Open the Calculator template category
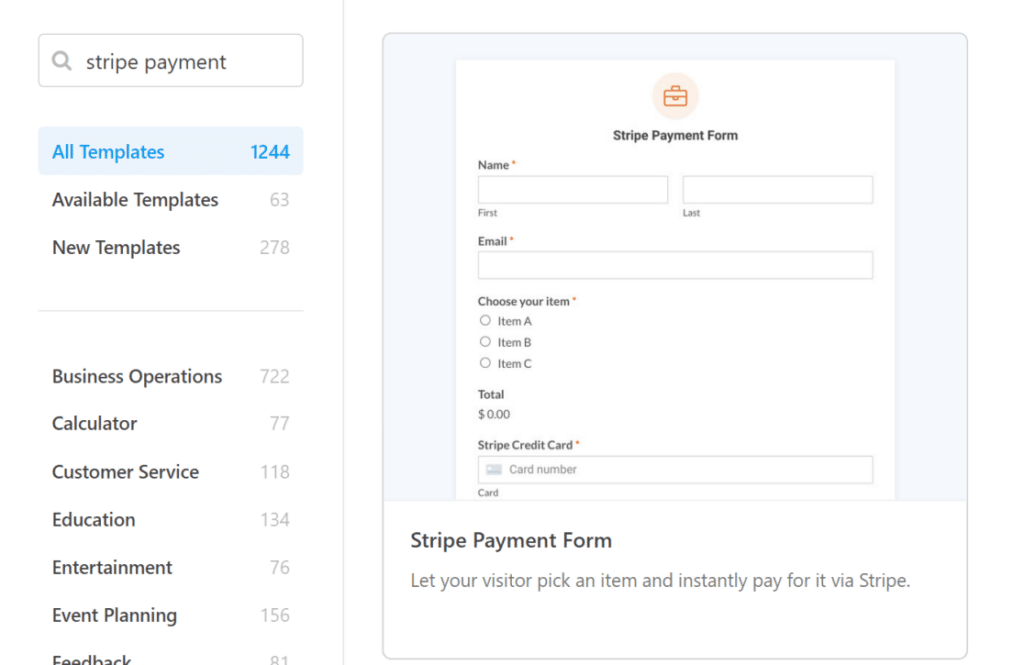This screenshot has height=665, width=1024. (x=94, y=423)
